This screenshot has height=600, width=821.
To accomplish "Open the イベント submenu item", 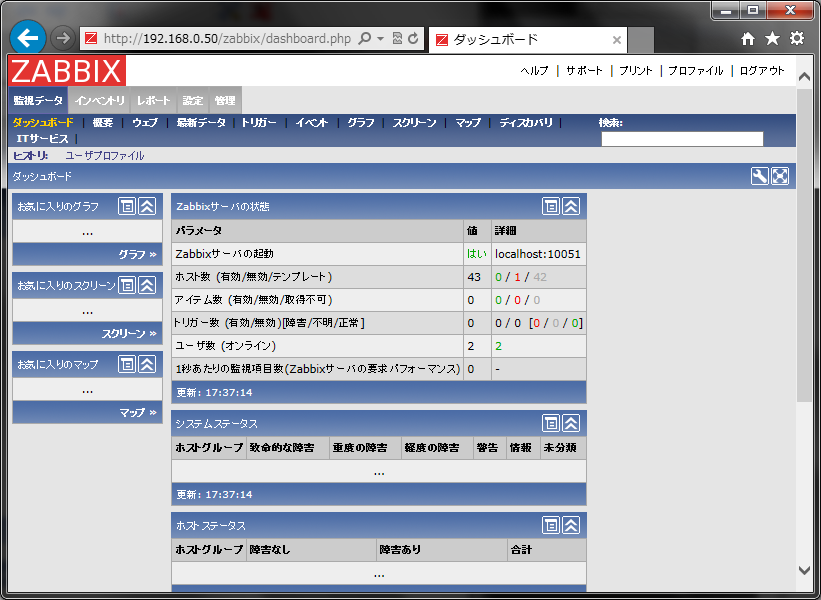I will tap(312, 123).
